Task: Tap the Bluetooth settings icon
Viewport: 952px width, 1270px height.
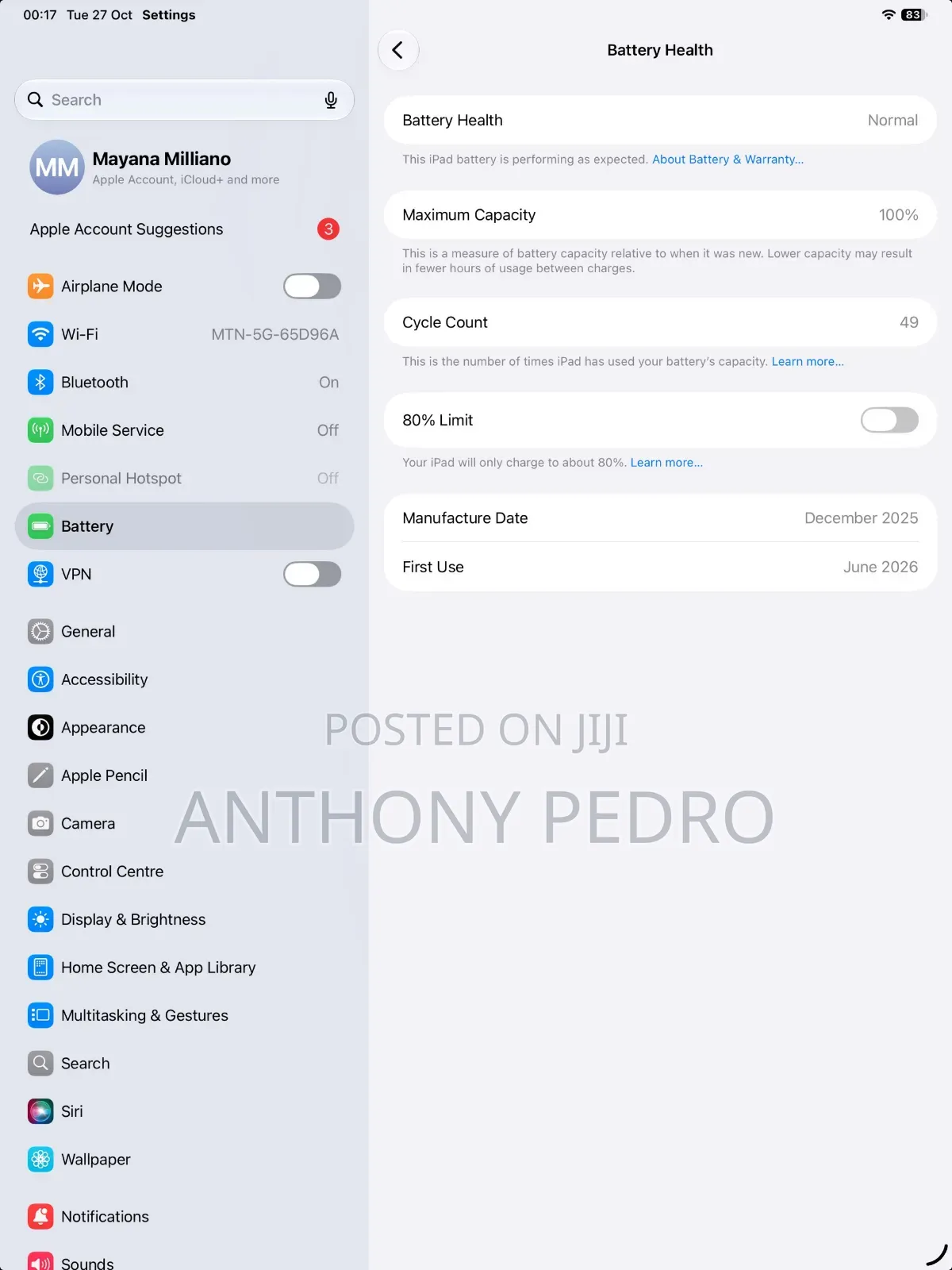Action: (40, 383)
